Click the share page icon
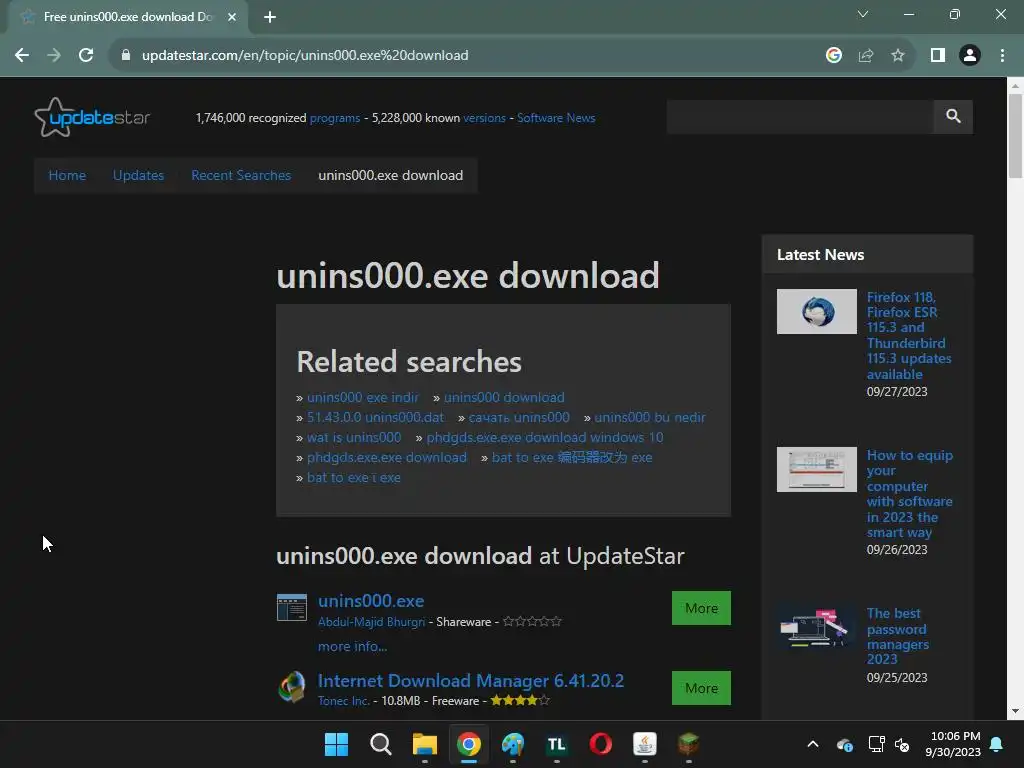This screenshot has width=1024, height=768. tap(866, 56)
